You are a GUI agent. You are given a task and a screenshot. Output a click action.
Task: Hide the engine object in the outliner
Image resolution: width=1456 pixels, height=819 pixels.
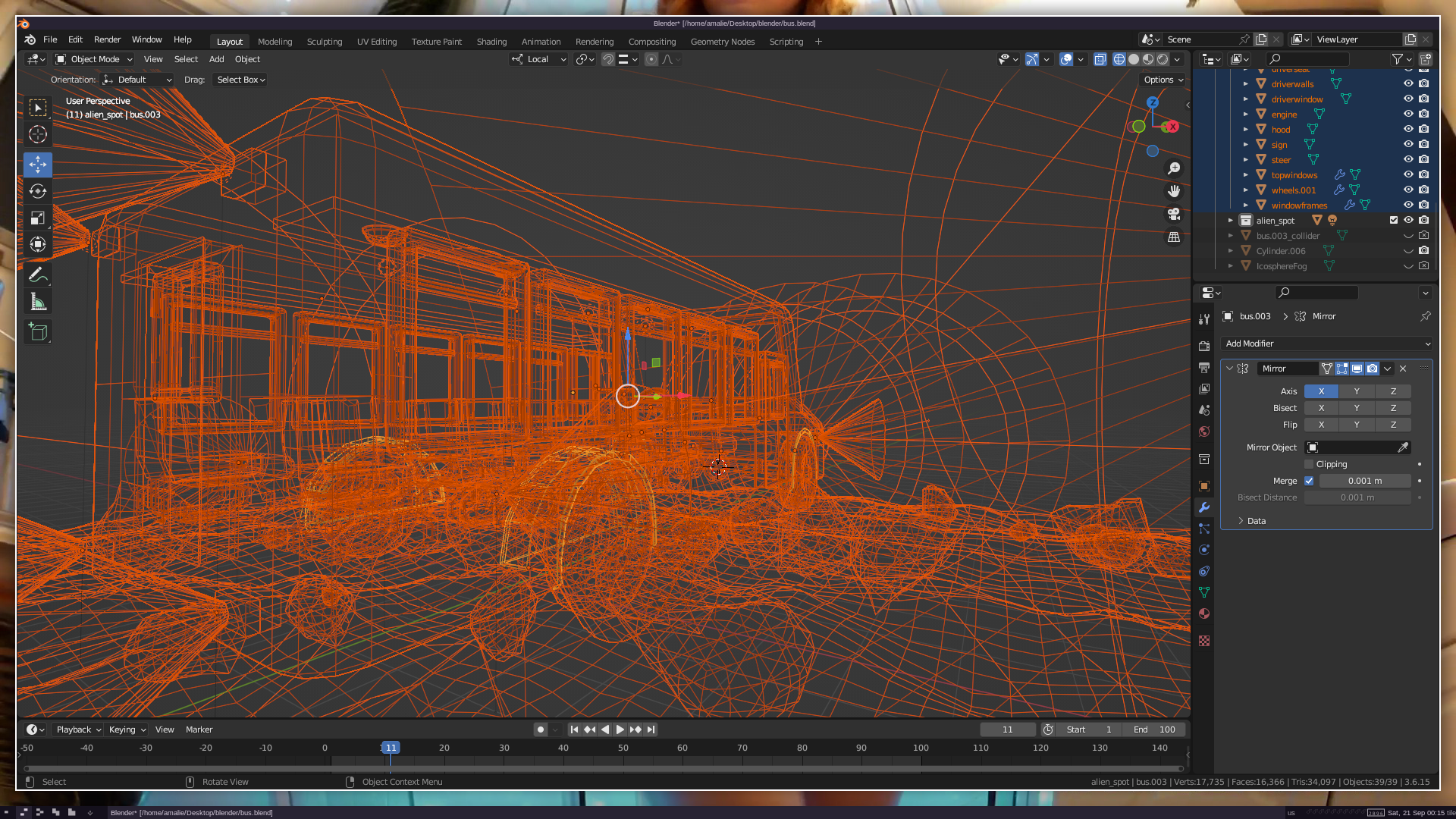[1408, 115]
